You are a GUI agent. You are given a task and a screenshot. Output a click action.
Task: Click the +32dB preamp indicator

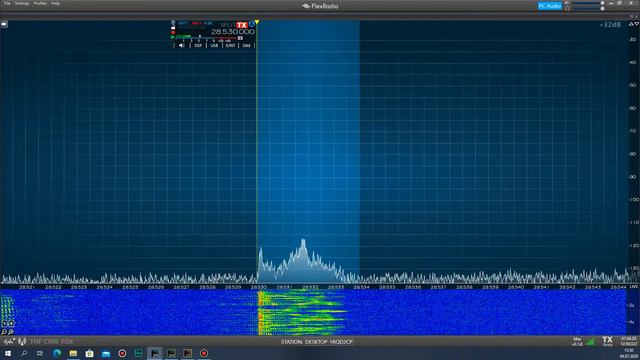610,25
